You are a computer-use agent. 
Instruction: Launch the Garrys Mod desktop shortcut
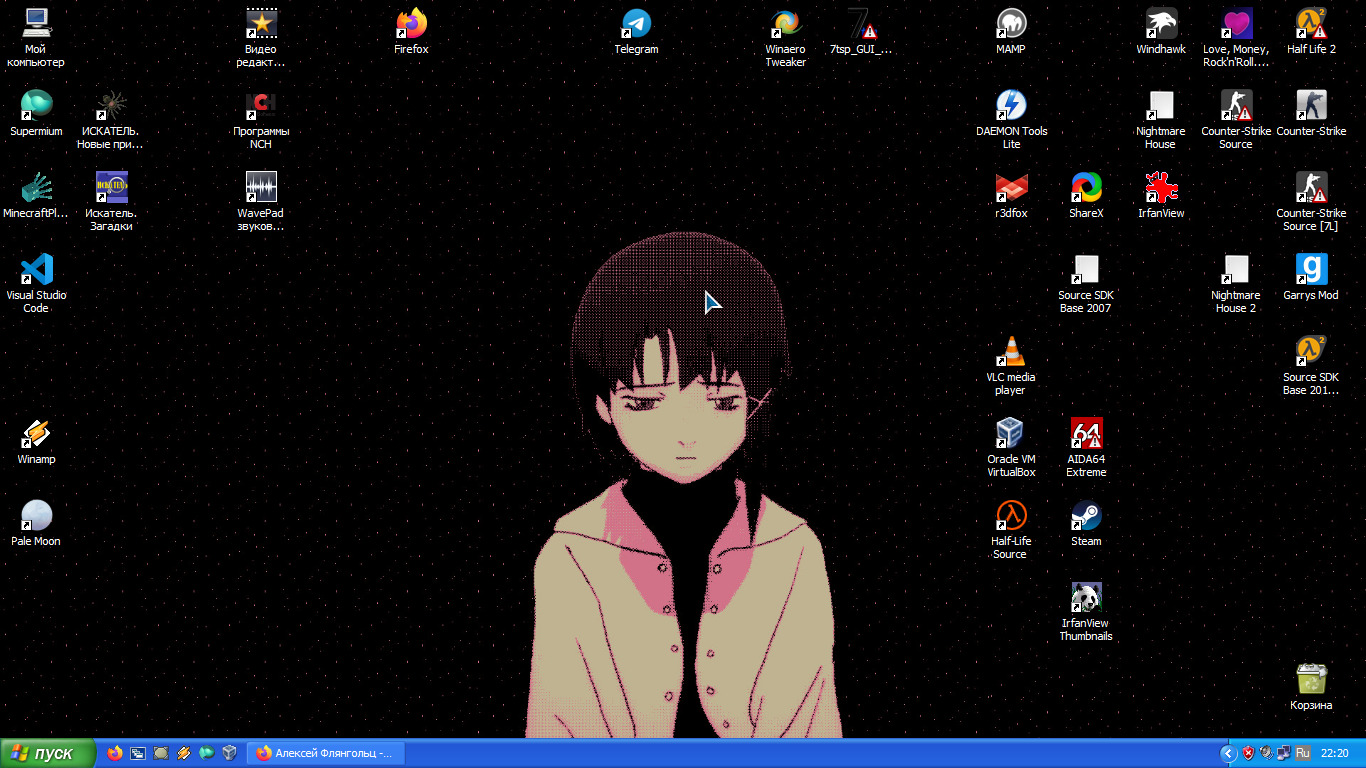click(x=1311, y=277)
